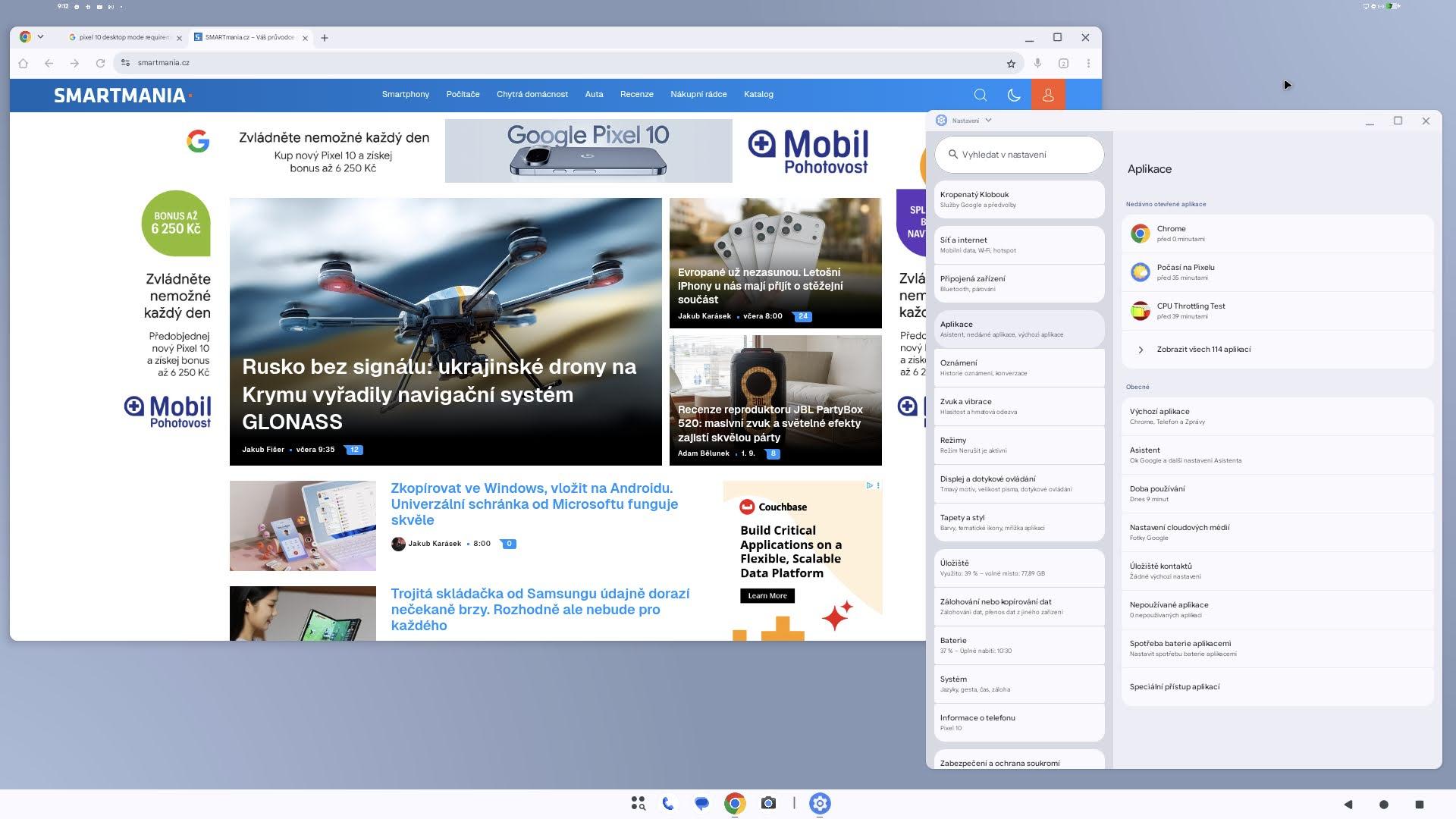The width and height of the screenshot is (1456, 819).
Task: Open the Recenze menu item
Action: click(x=636, y=95)
